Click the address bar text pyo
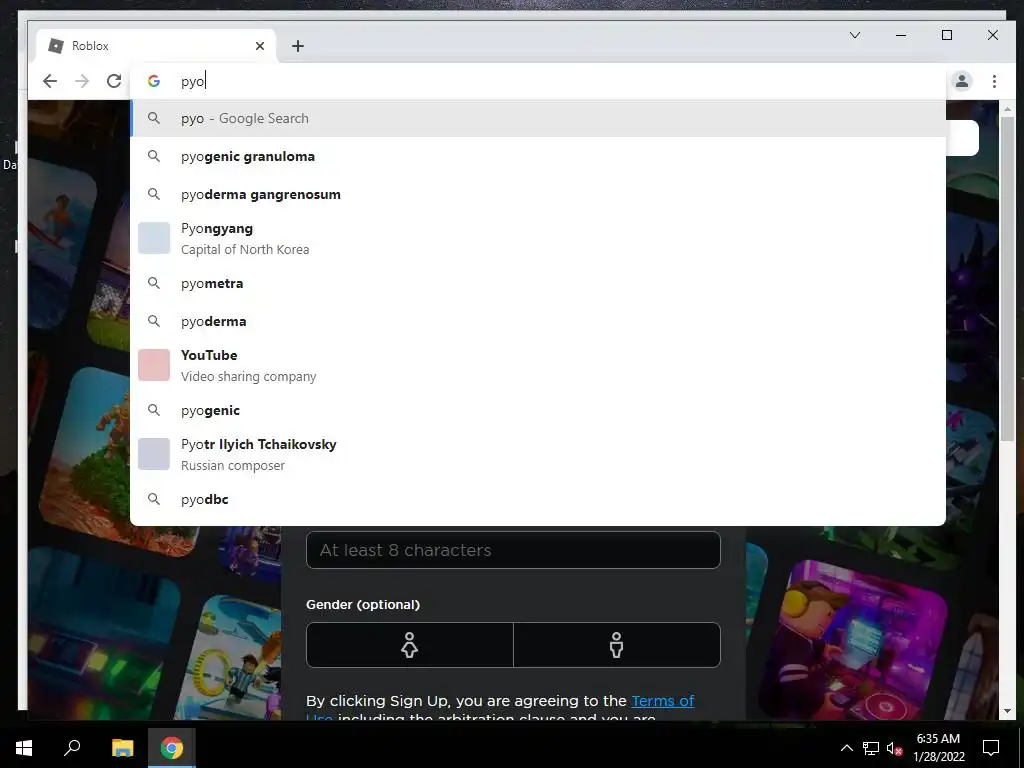Viewport: 1024px width, 768px height. coord(193,81)
